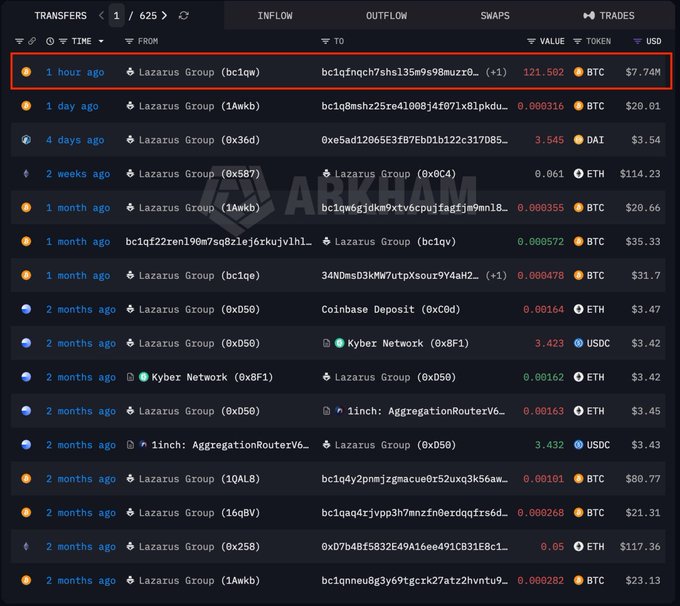Viewport: 680px width, 606px height.
Task: Switch to the OUTFLOW tab
Action: (x=386, y=16)
